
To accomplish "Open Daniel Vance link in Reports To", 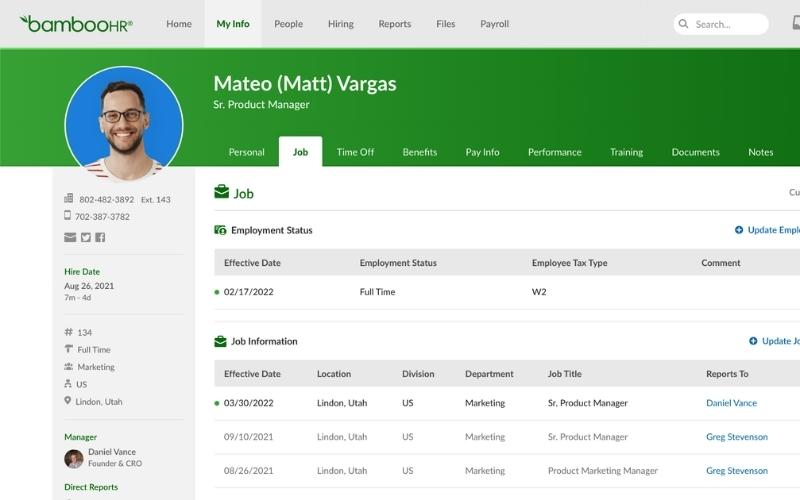I will (x=731, y=403).
